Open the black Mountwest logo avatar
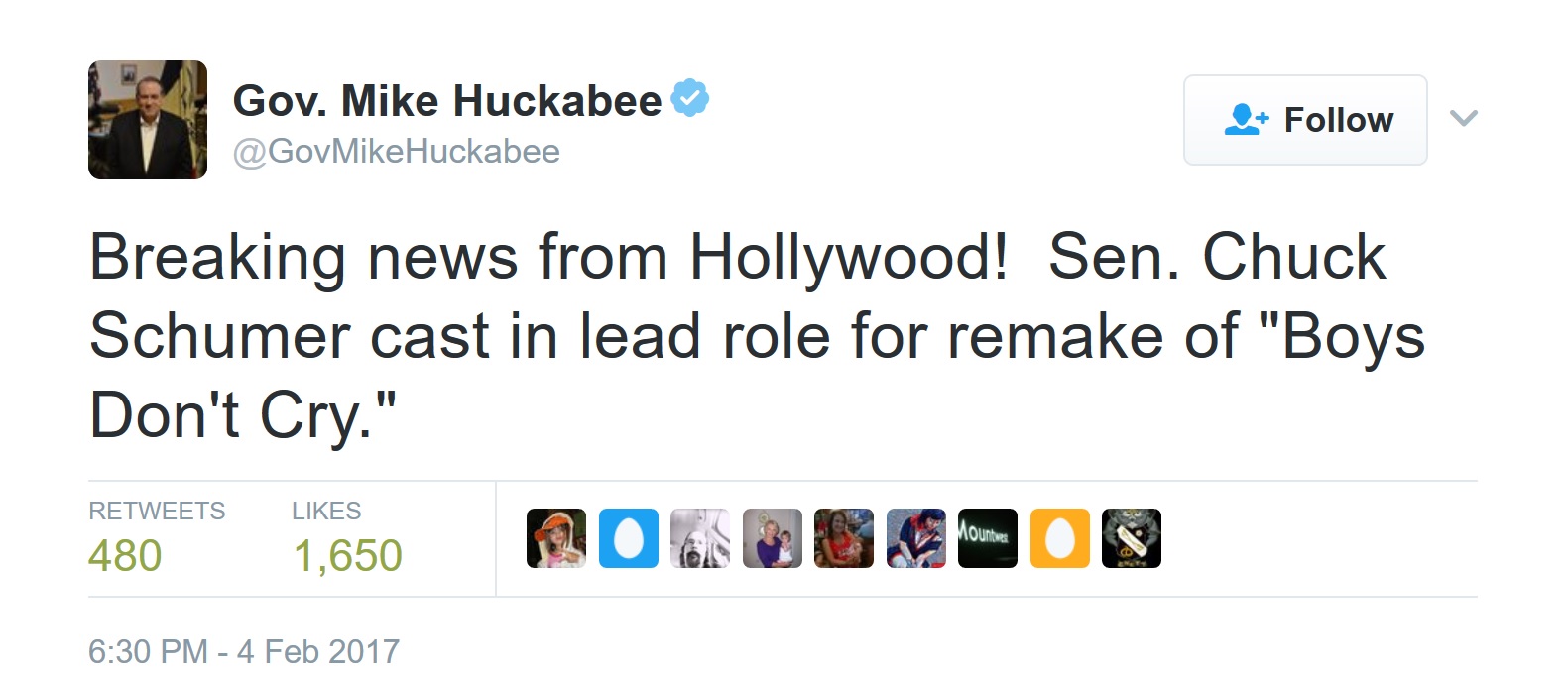This screenshot has height=685, width=1568. (x=988, y=538)
